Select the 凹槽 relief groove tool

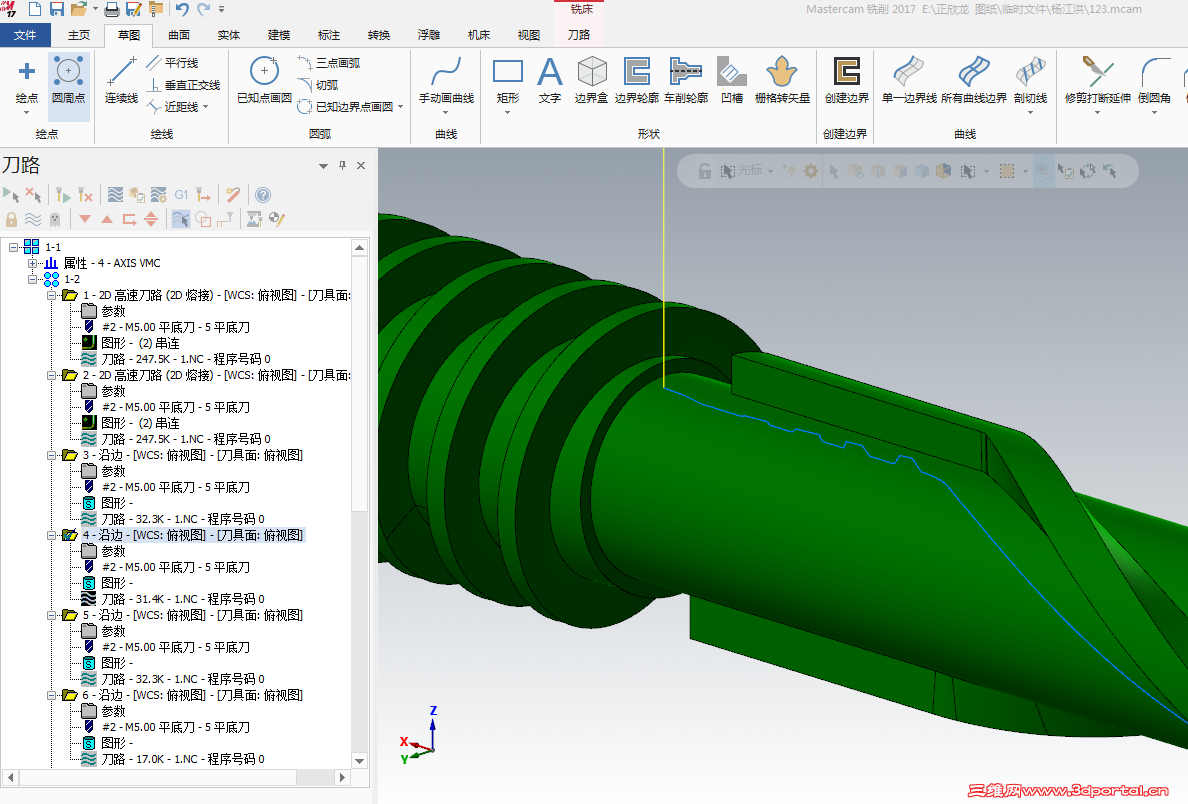[732, 81]
